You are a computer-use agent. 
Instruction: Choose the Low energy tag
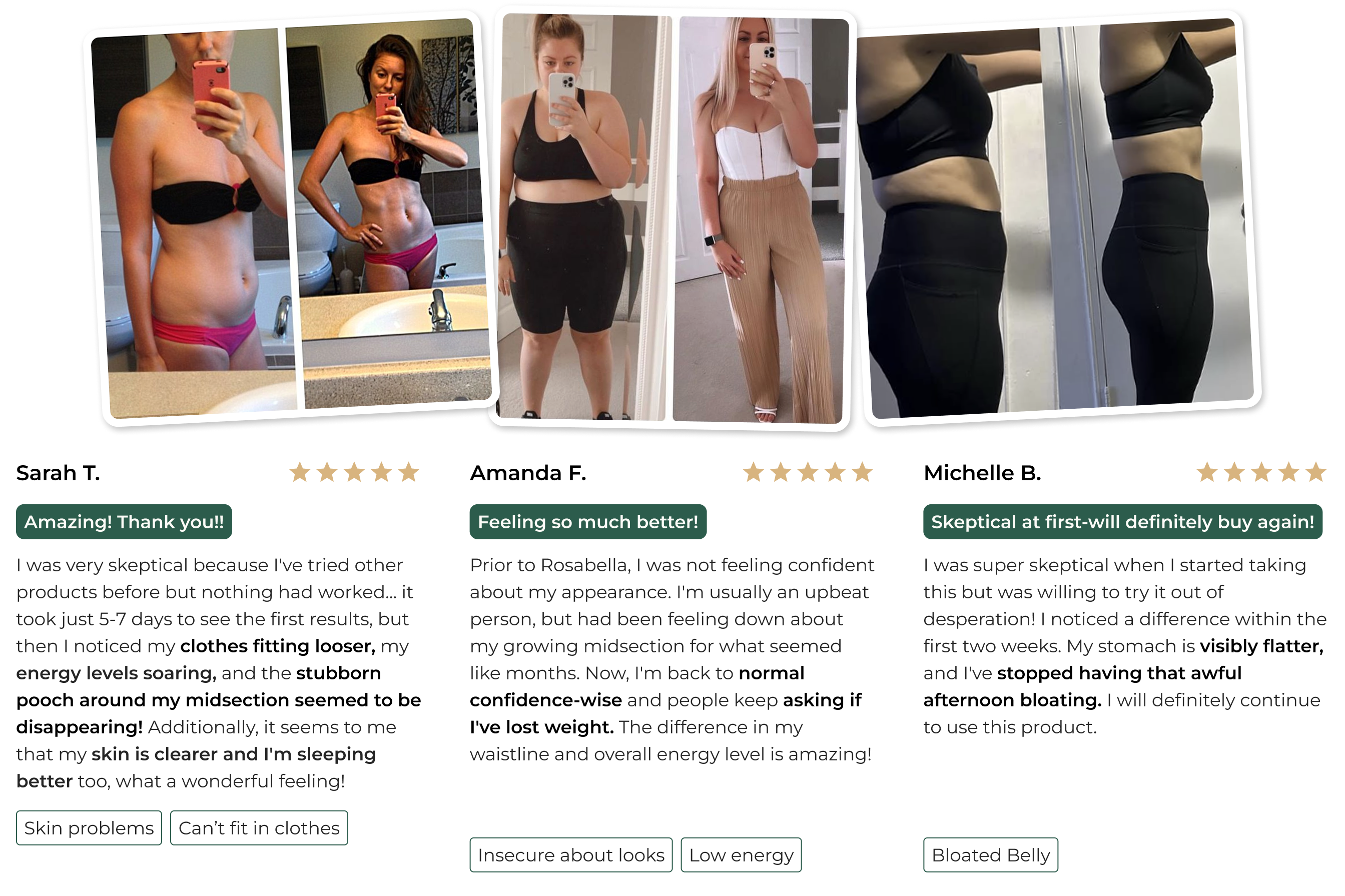741,855
